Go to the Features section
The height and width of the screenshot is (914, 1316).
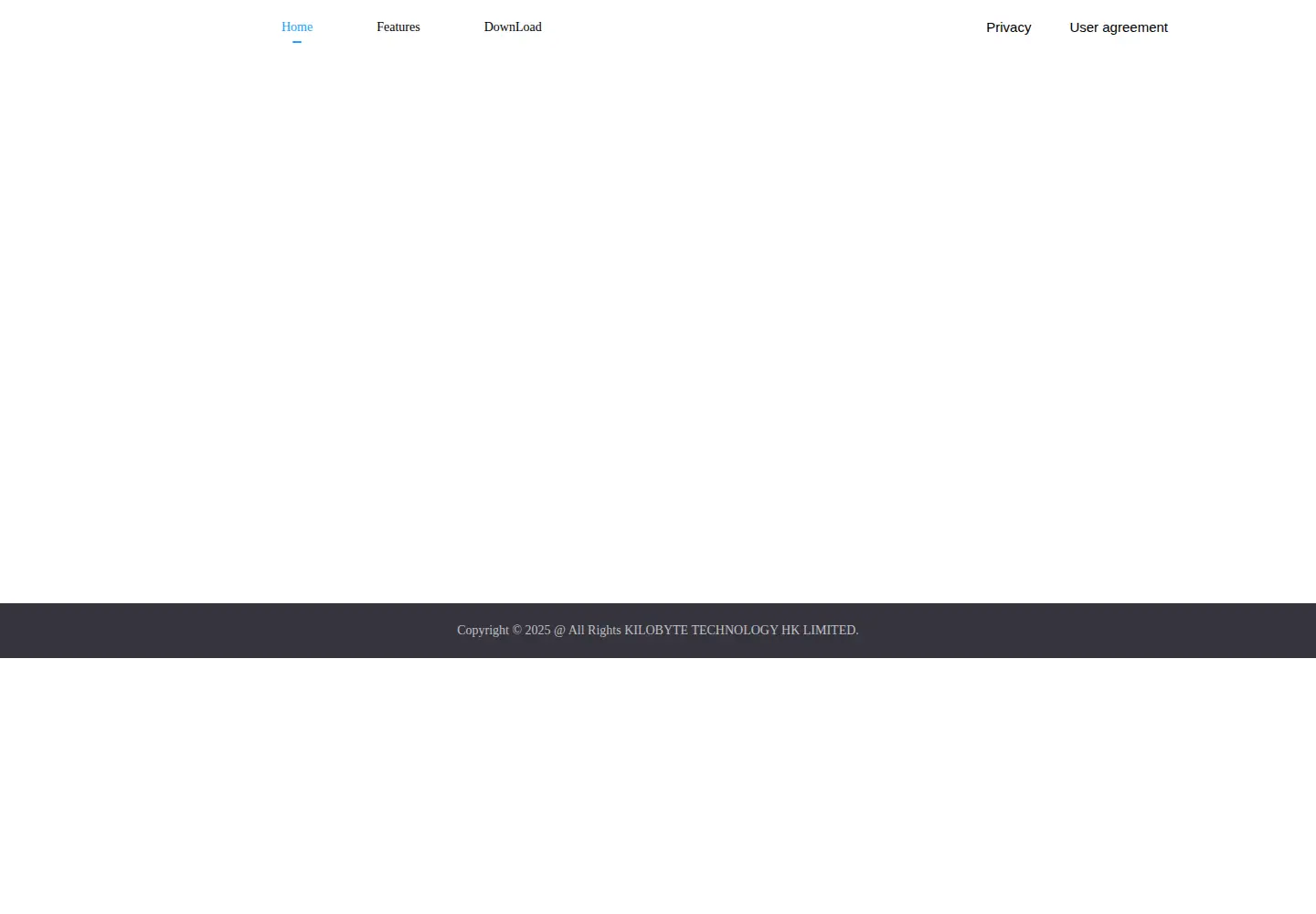[x=398, y=27]
